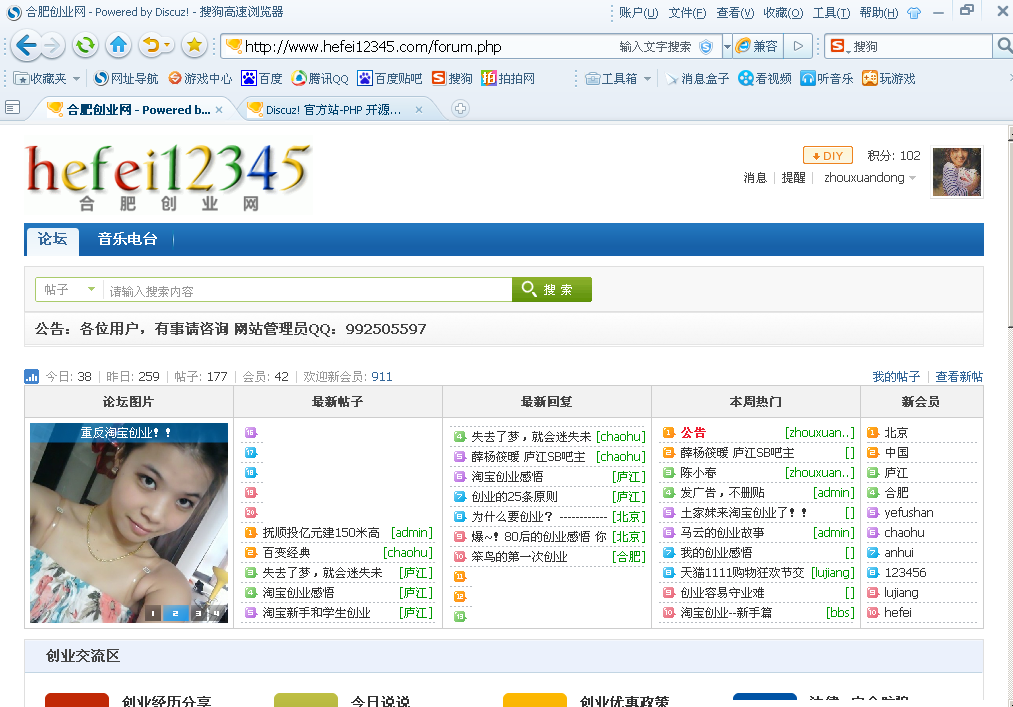Viewport: 1013px width, 707px height.
Task: Toggle the sidebar panel icon top-left
Action: point(12,108)
